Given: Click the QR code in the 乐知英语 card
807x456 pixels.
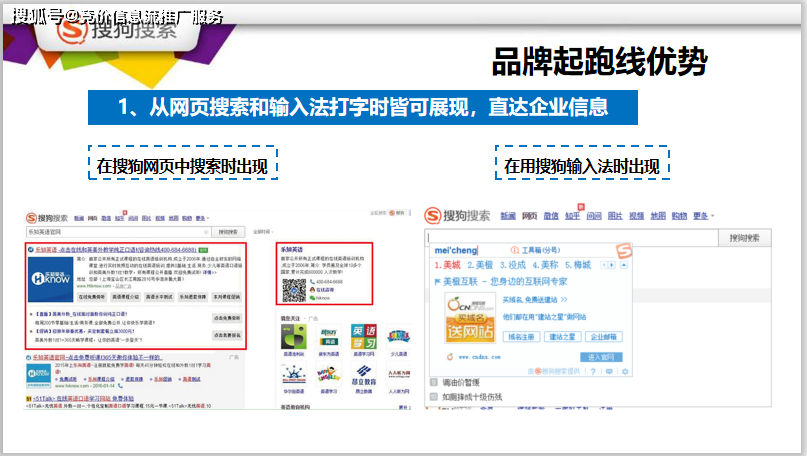Looking at the screenshot, I should 294,291.
